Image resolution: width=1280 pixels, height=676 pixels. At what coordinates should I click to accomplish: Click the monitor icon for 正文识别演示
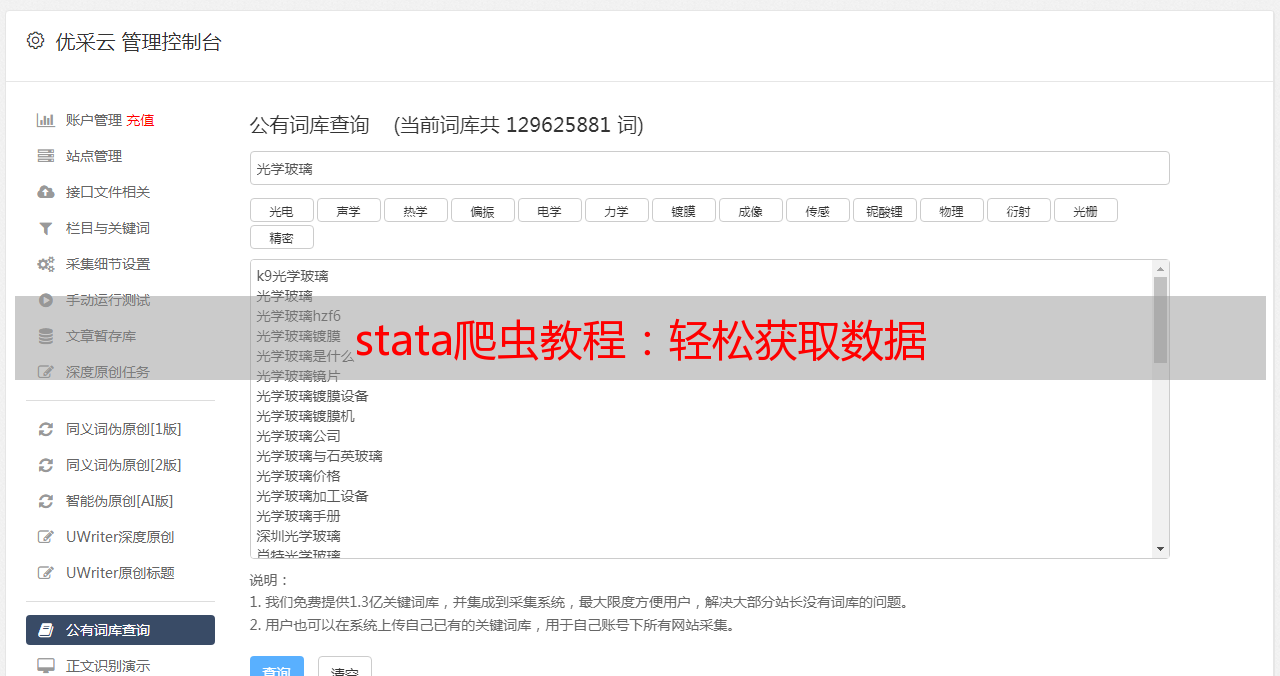pos(46,665)
